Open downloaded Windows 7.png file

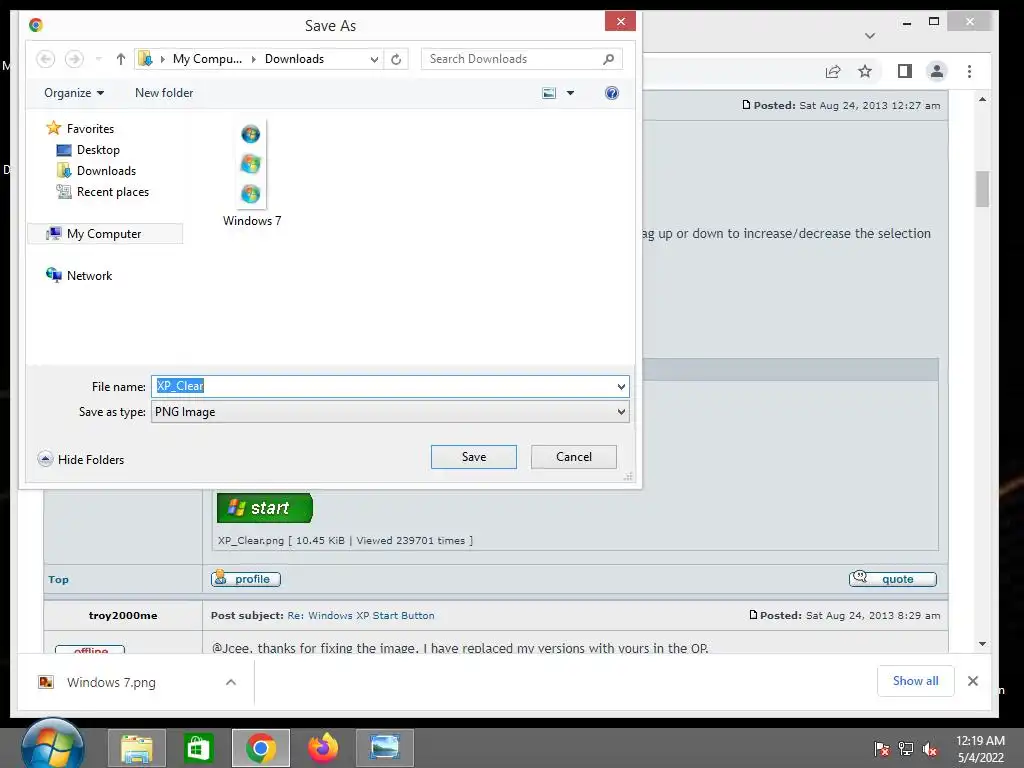tap(111, 682)
